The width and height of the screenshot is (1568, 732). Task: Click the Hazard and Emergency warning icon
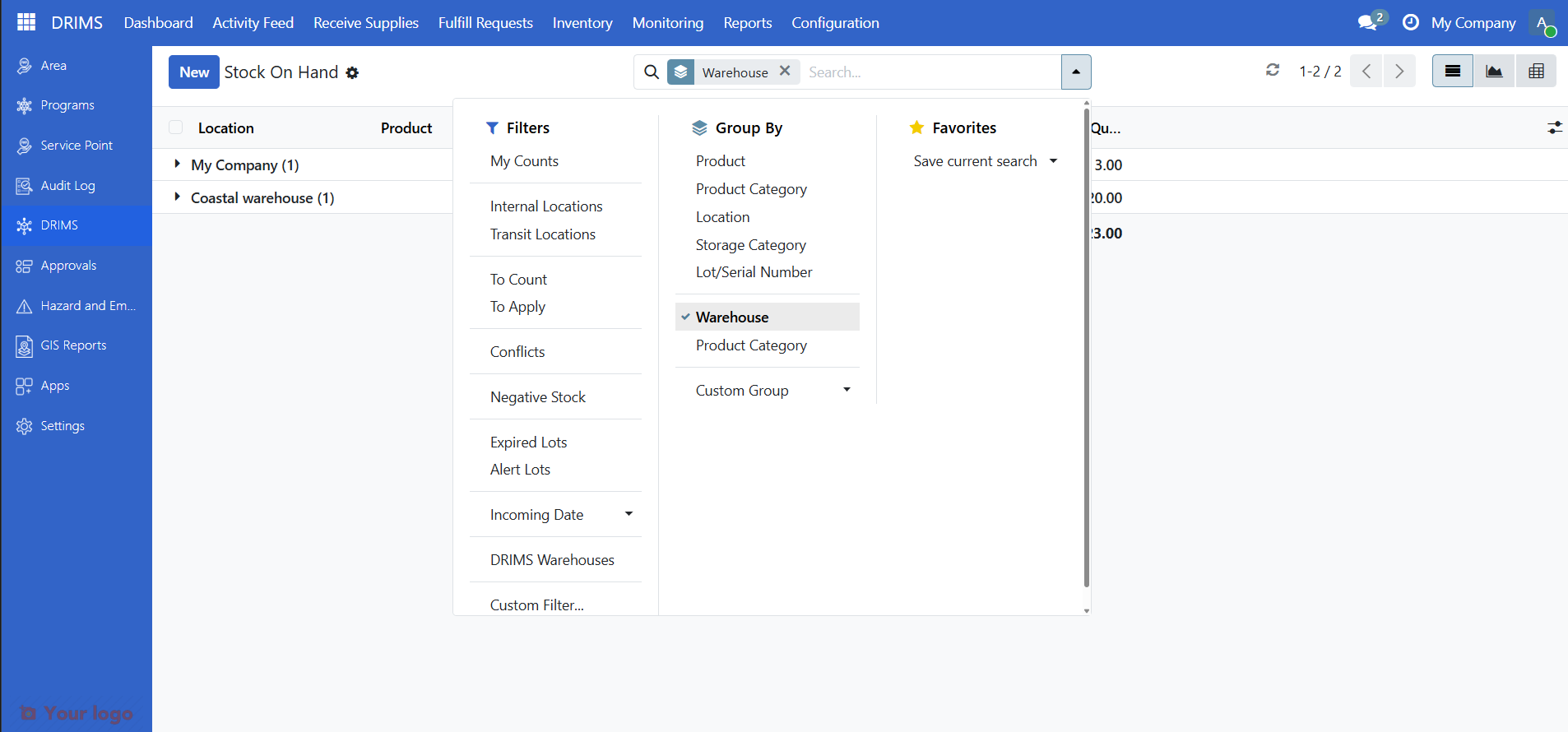pos(25,306)
